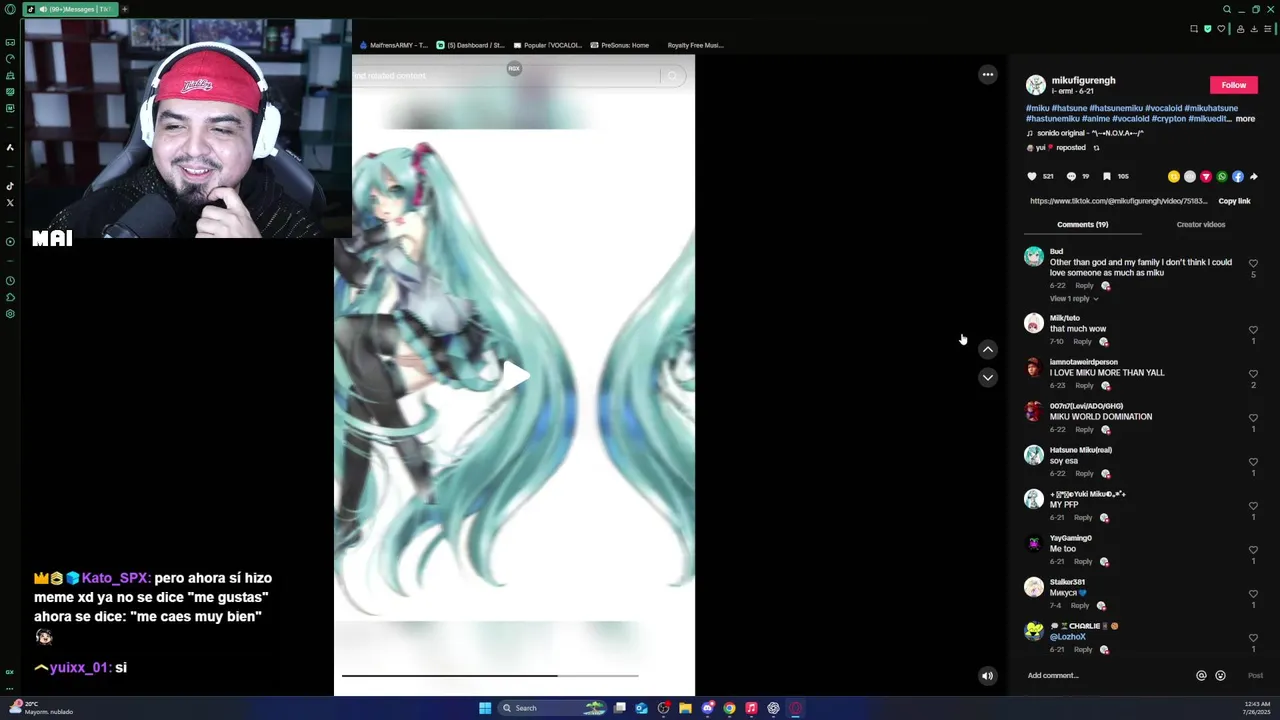Reply to 'MIKU WORLD DOMINATION' comment

coord(1084,430)
